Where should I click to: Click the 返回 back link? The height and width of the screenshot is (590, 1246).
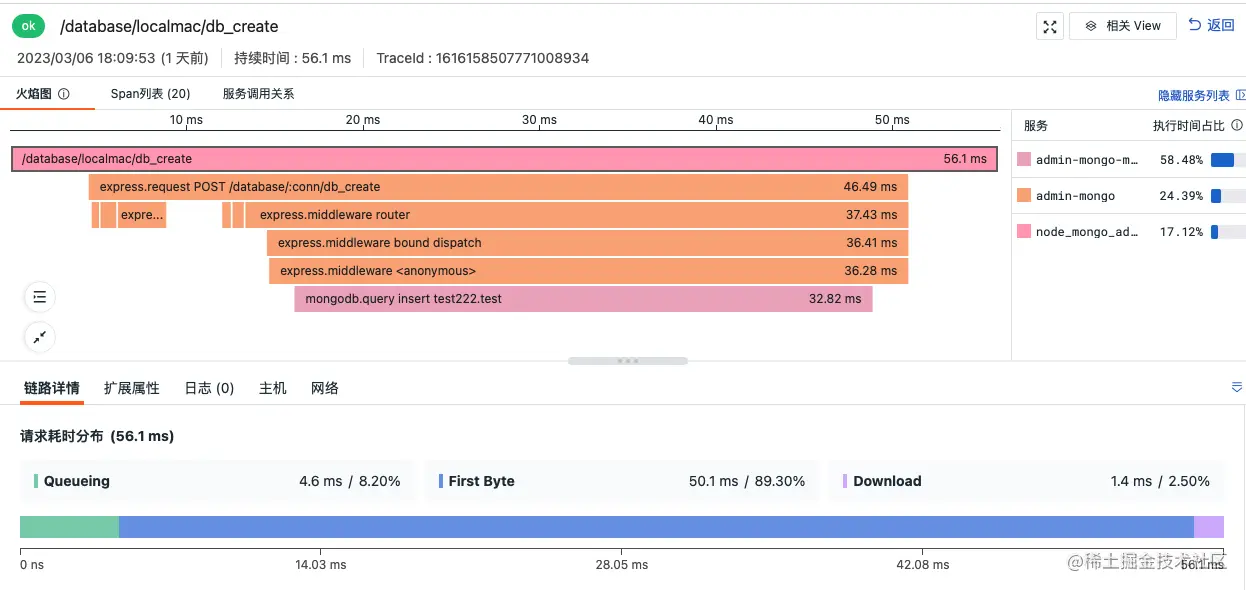[1211, 26]
